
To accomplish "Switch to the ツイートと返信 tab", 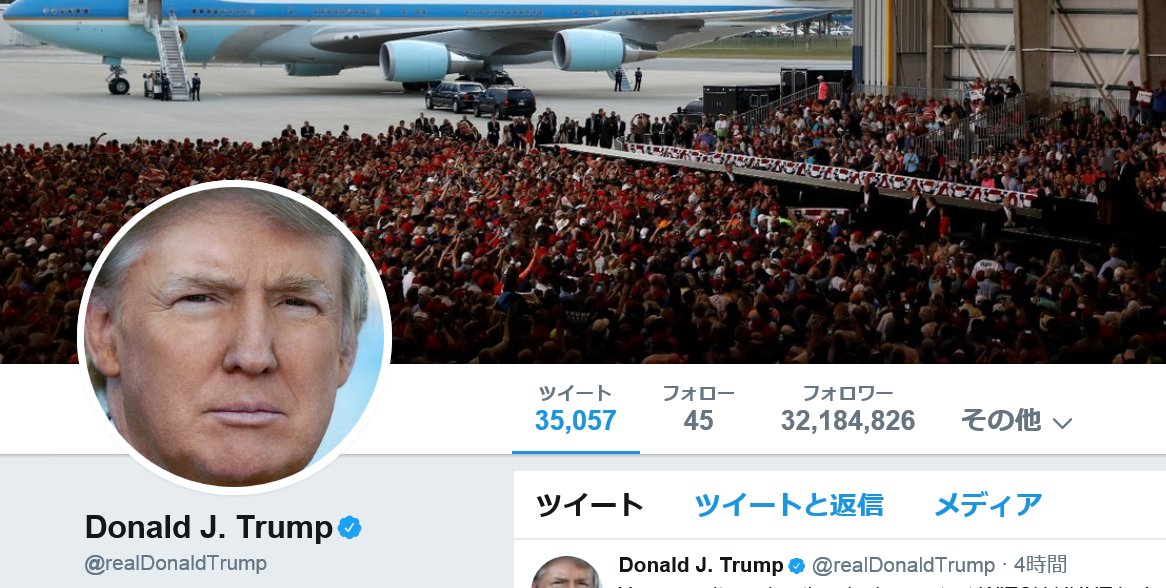I will (788, 505).
